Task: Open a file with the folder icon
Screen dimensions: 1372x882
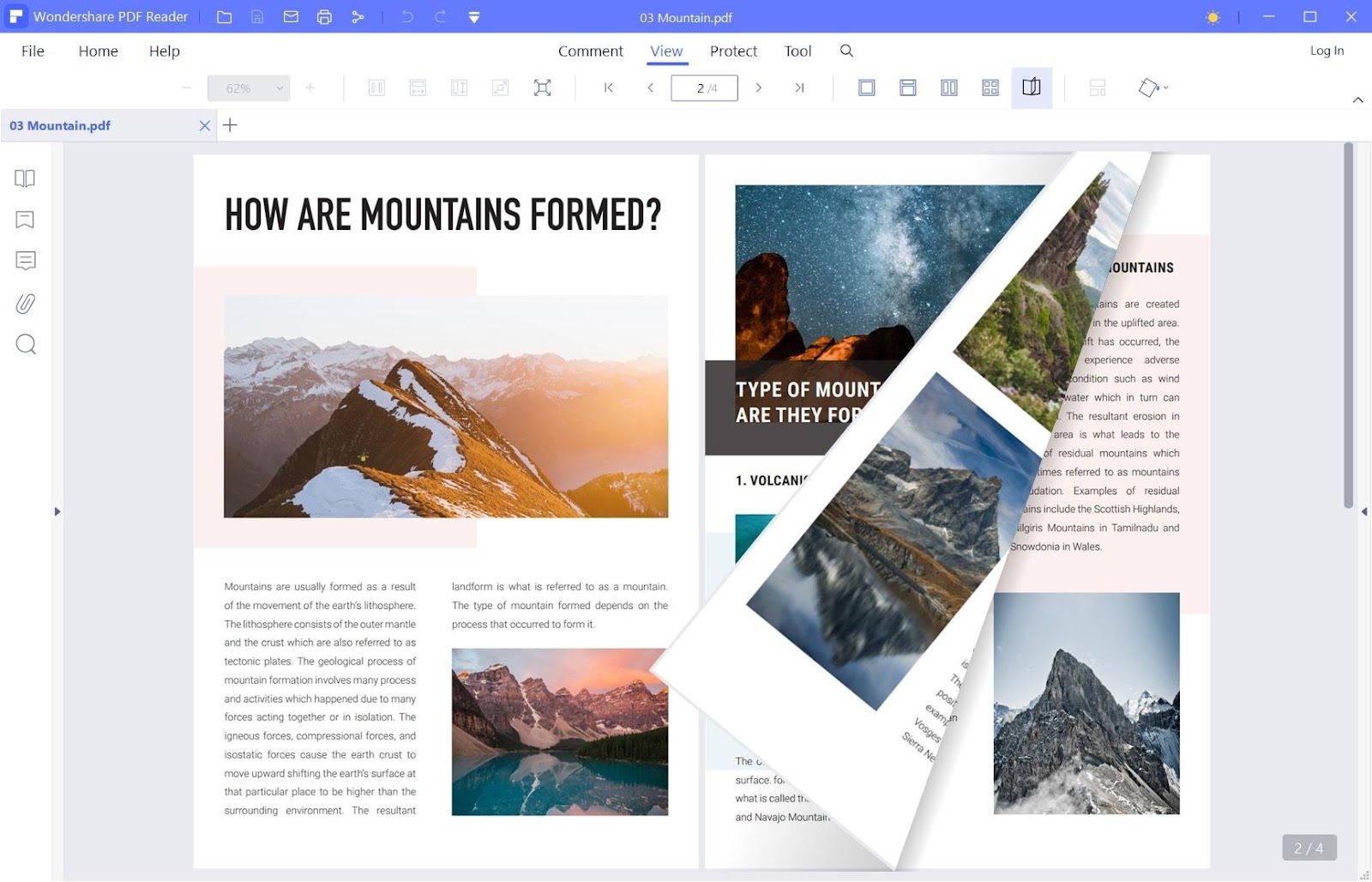Action: coord(224,17)
